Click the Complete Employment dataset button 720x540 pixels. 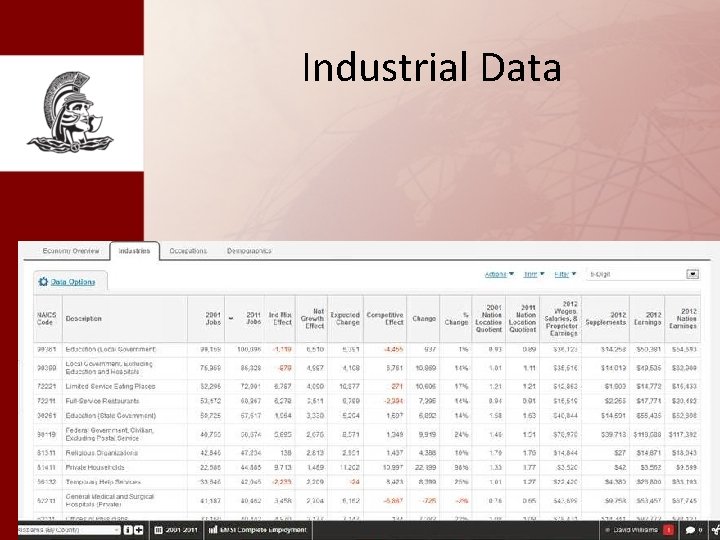click(257, 530)
